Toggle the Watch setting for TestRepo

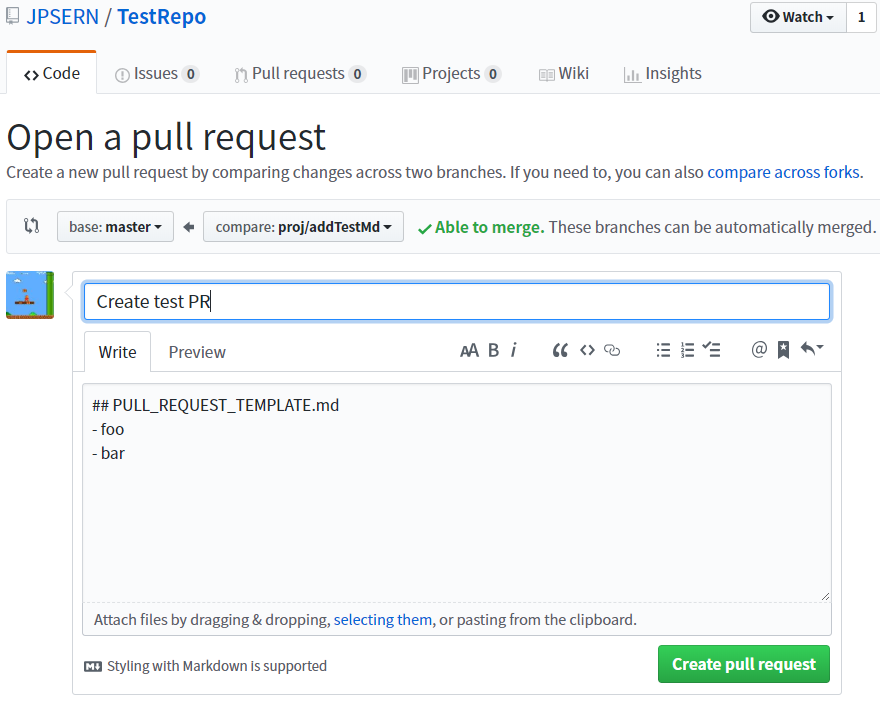[797, 17]
